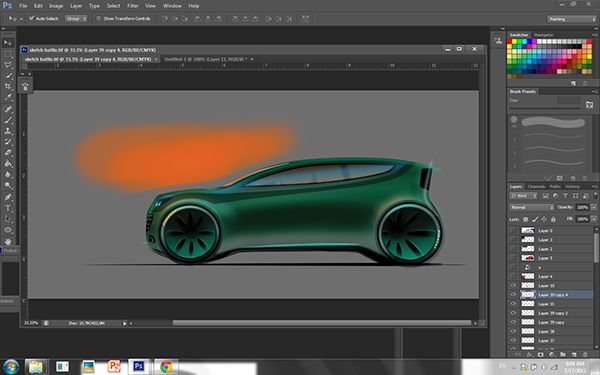
Task: Open Chrome from the Windows taskbar
Action: (166, 367)
